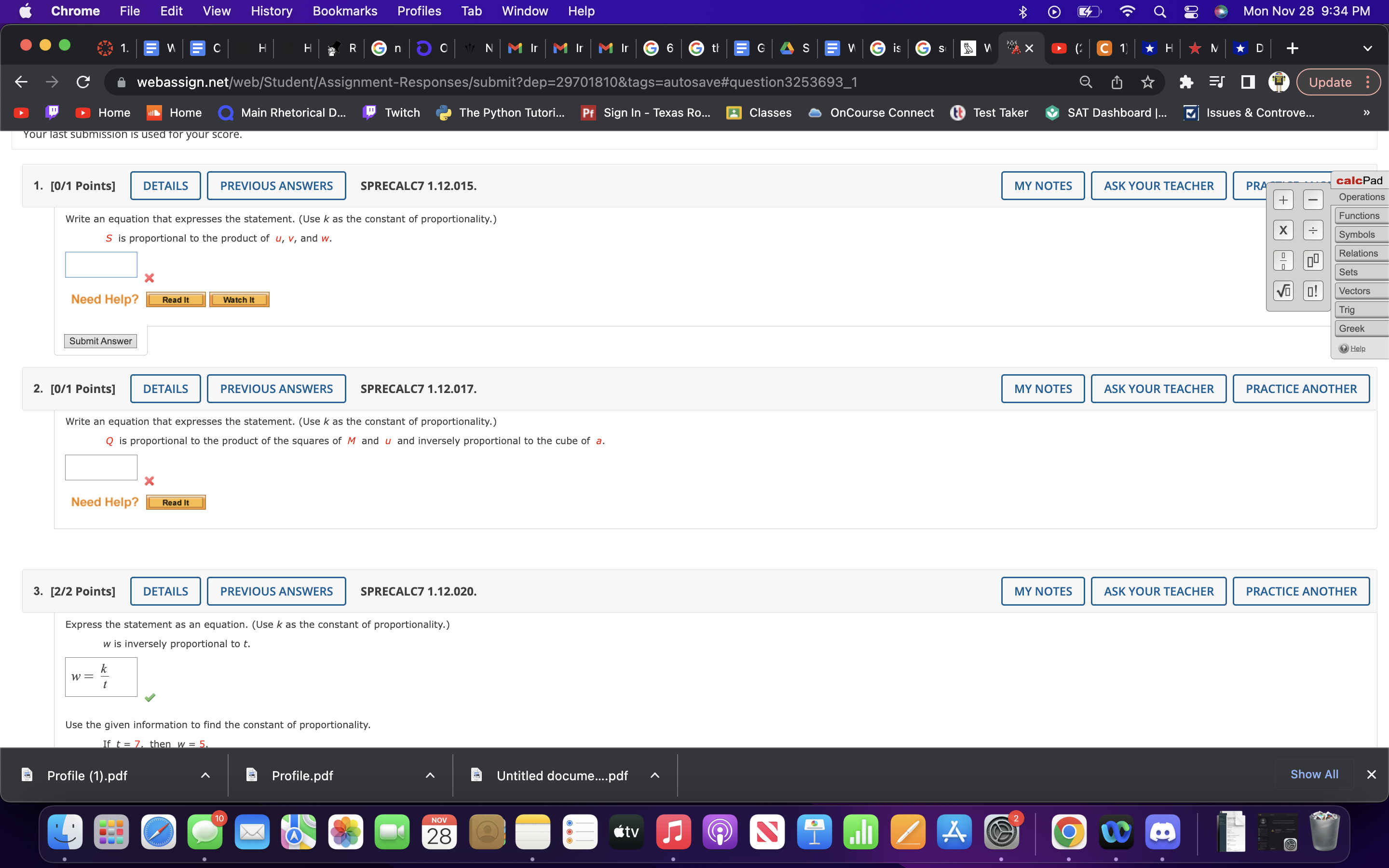This screenshot has height=868, width=1389.
Task: Select the multiplication X in calcPad
Action: point(1284,230)
